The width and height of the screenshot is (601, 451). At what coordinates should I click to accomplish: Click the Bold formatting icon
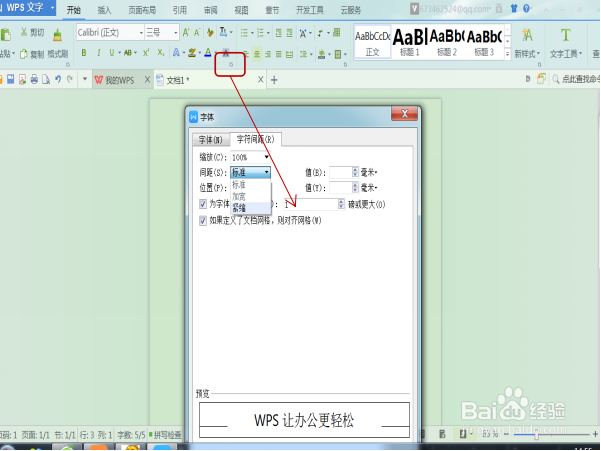tap(84, 53)
